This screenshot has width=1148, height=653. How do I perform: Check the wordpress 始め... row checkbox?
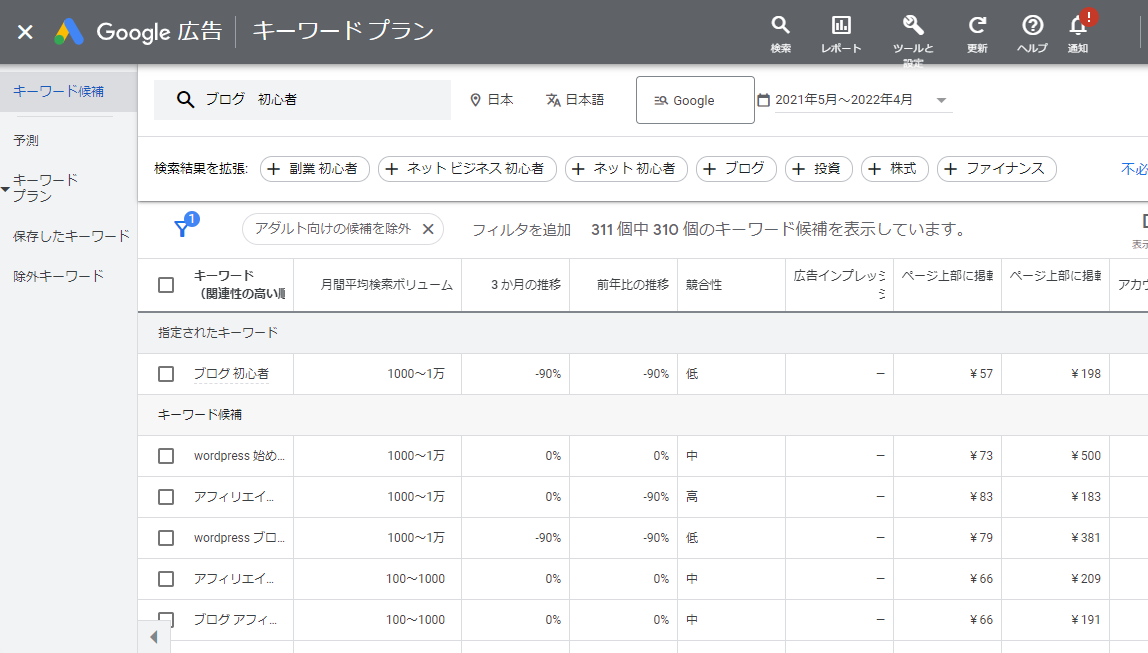(166, 456)
